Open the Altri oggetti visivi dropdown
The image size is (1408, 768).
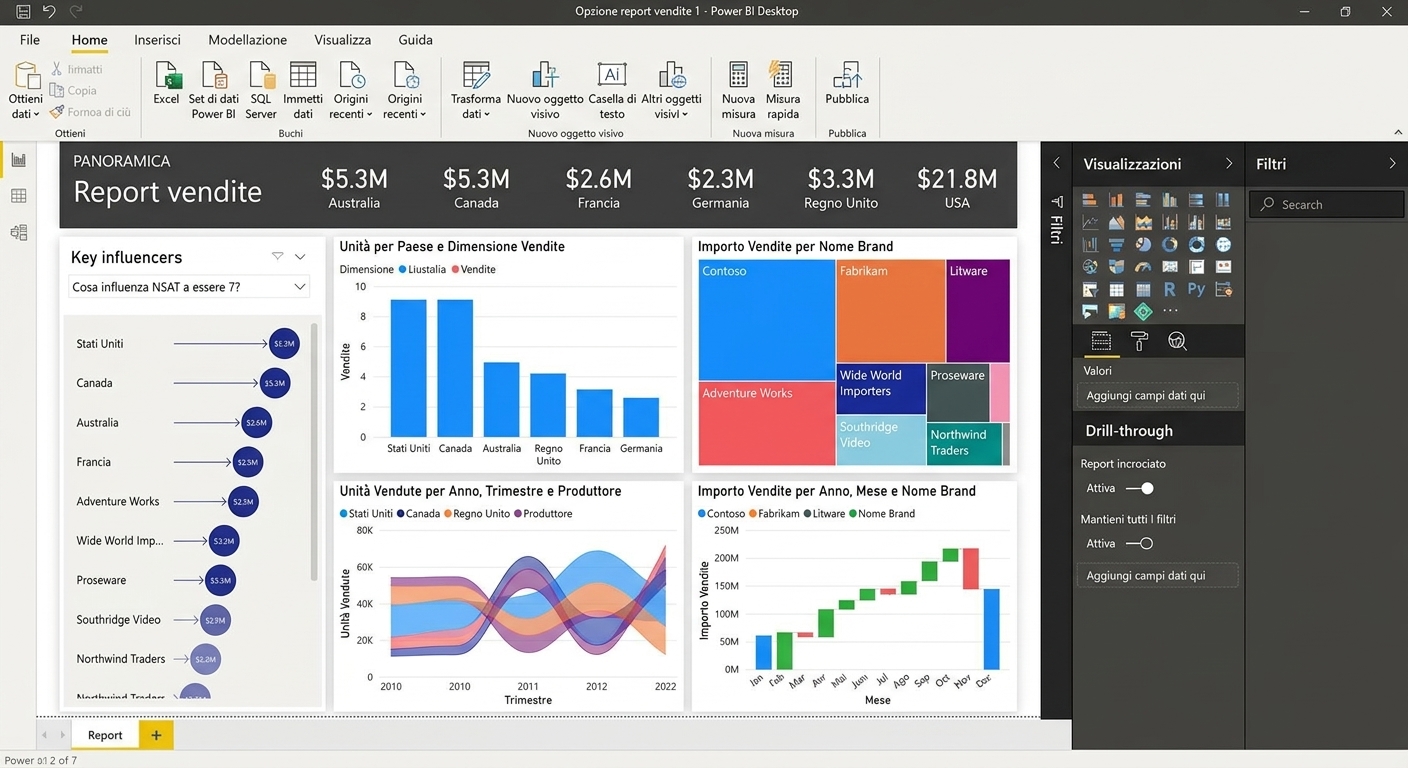(x=671, y=90)
